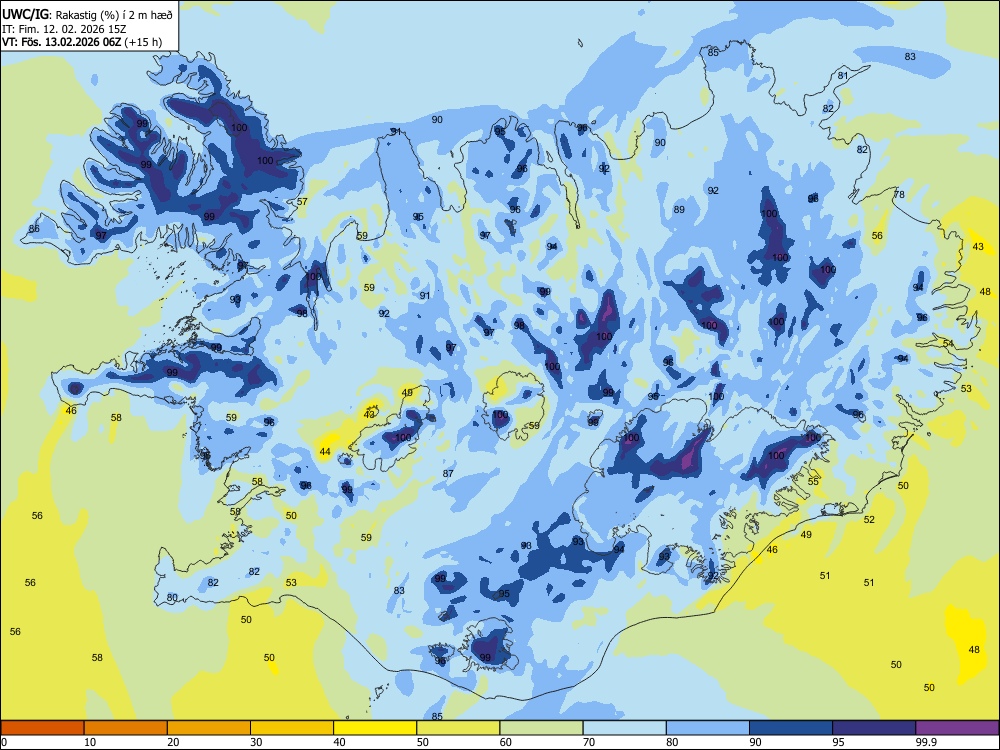Click the medium blue 80–90 legend swatch

tap(708, 728)
